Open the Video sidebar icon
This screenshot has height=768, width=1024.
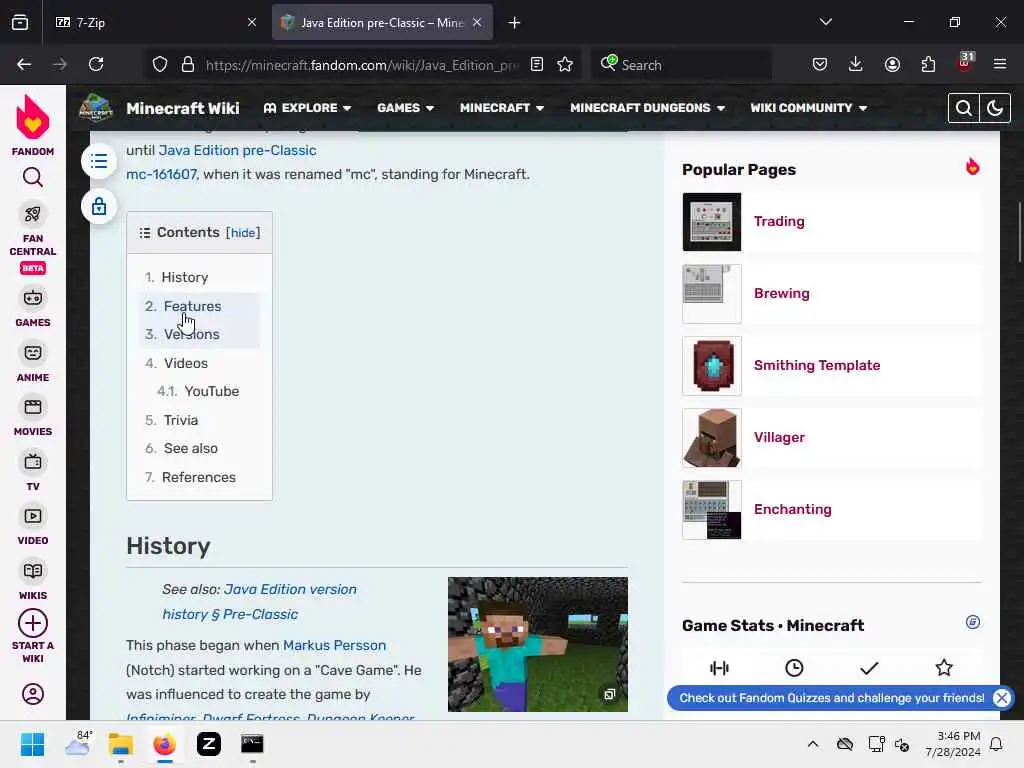tap(33, 516)
